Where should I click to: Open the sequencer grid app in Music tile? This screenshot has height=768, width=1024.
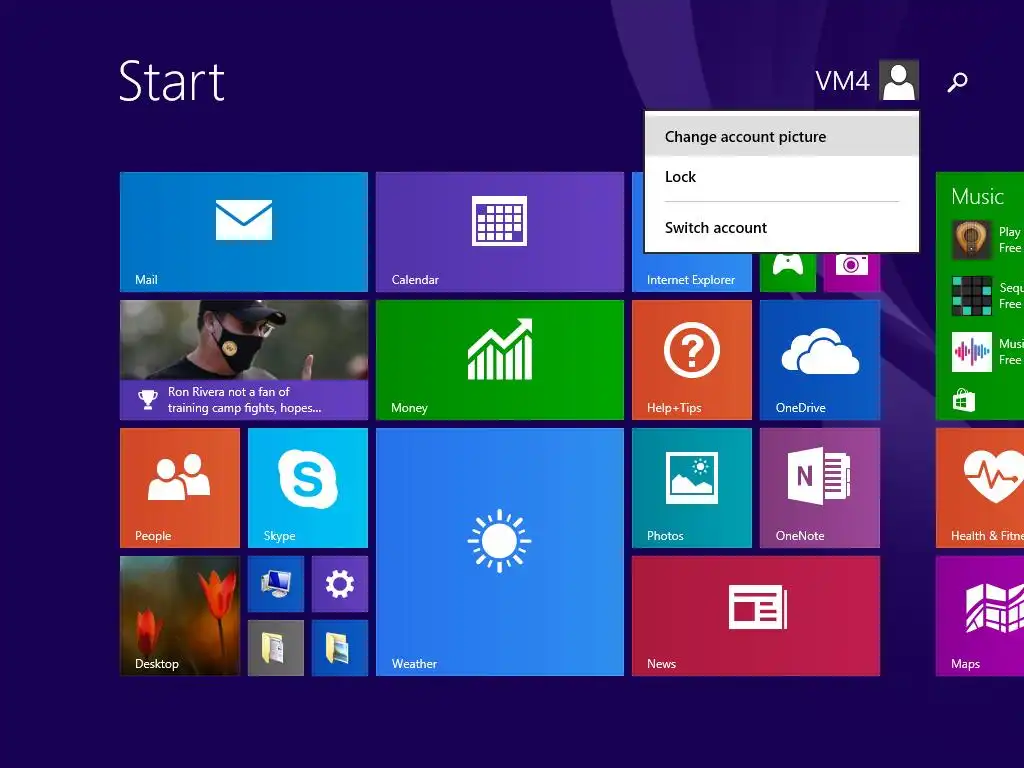tap(972, 296)
